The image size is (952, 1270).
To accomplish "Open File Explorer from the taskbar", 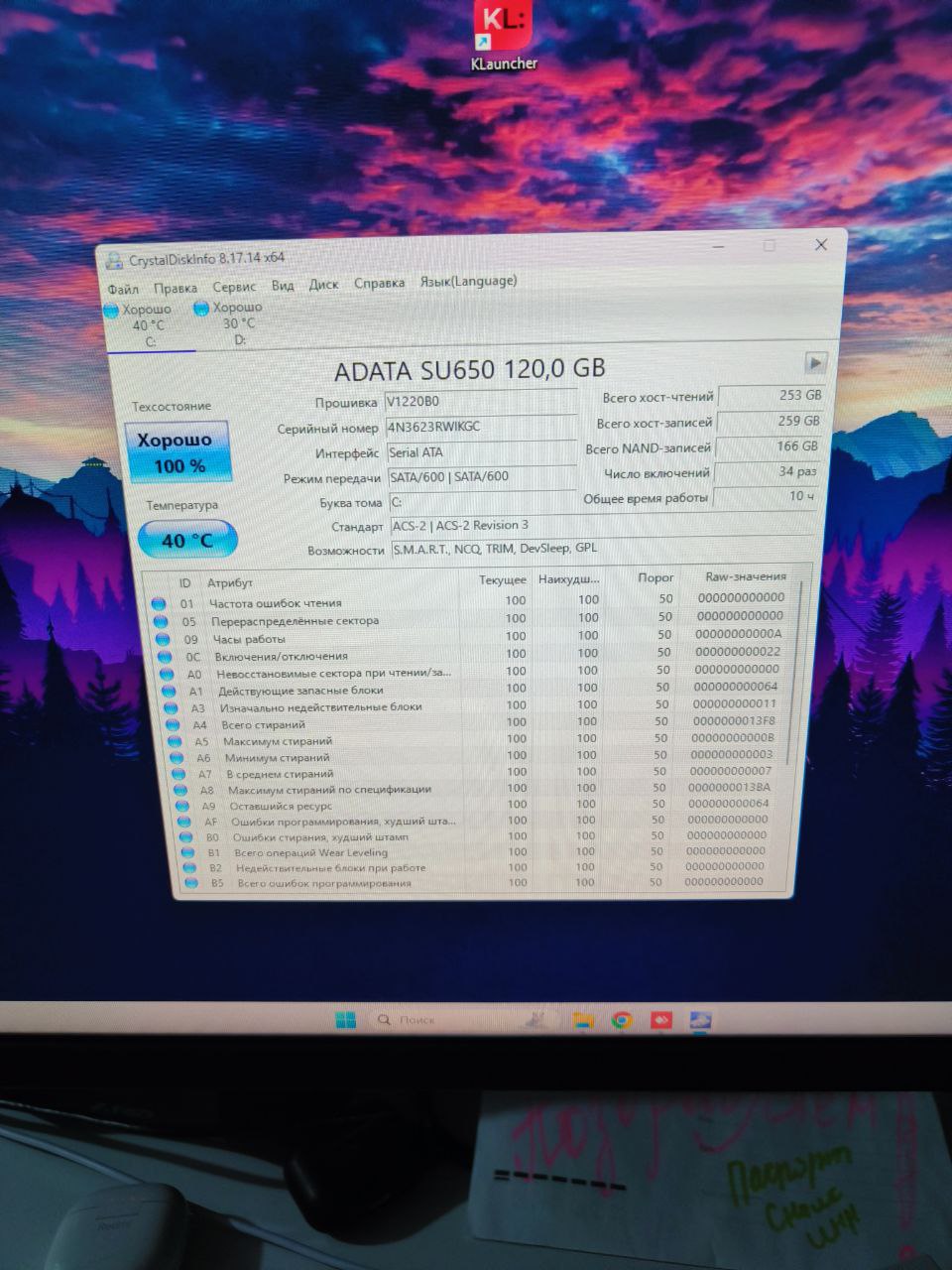I will [583, 1020].
